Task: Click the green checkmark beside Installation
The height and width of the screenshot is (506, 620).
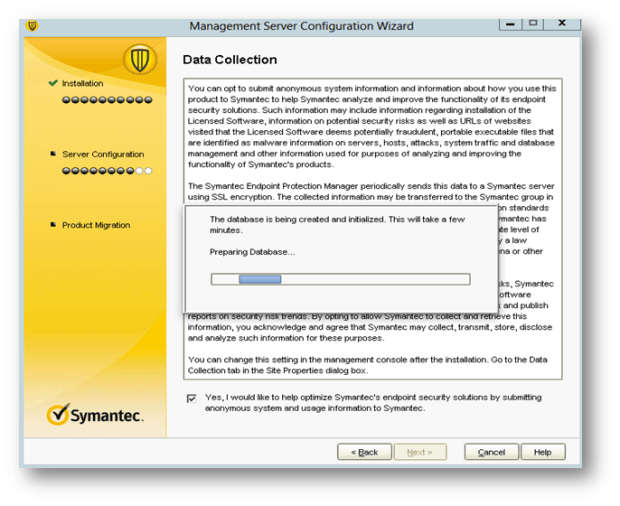Action: tap(53, 83)
